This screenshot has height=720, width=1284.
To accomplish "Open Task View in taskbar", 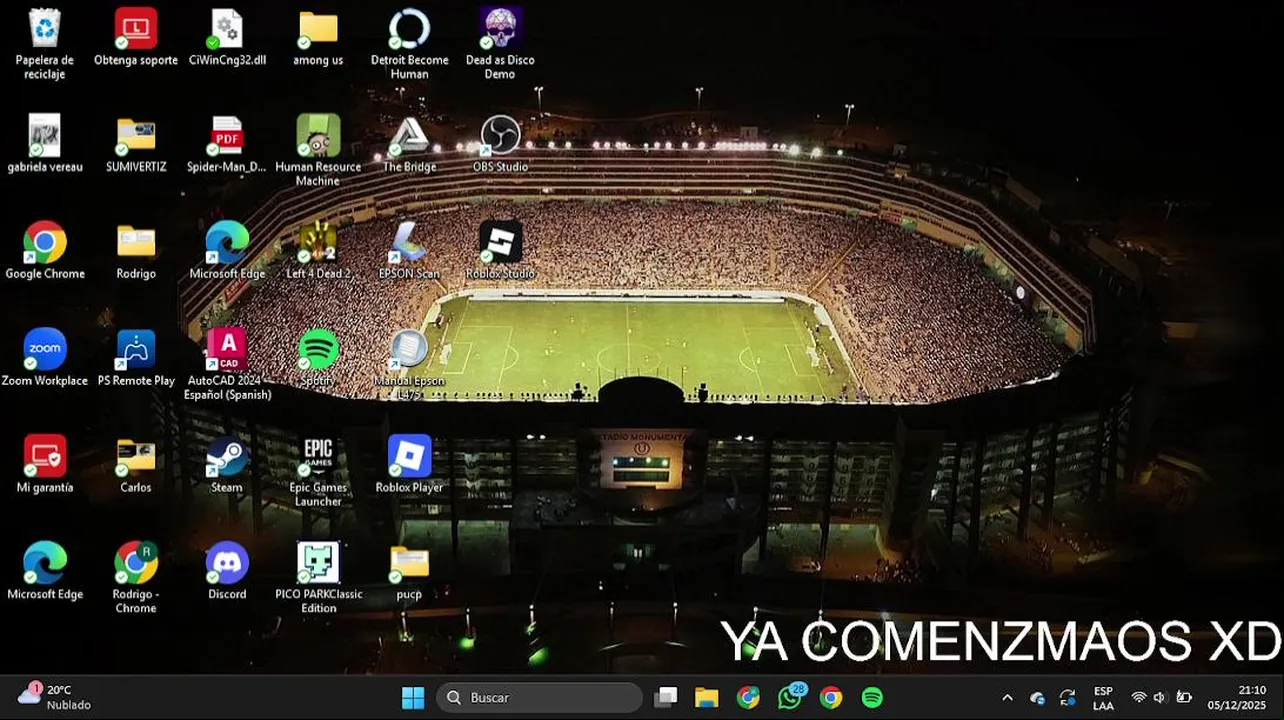I will point(666,698).
